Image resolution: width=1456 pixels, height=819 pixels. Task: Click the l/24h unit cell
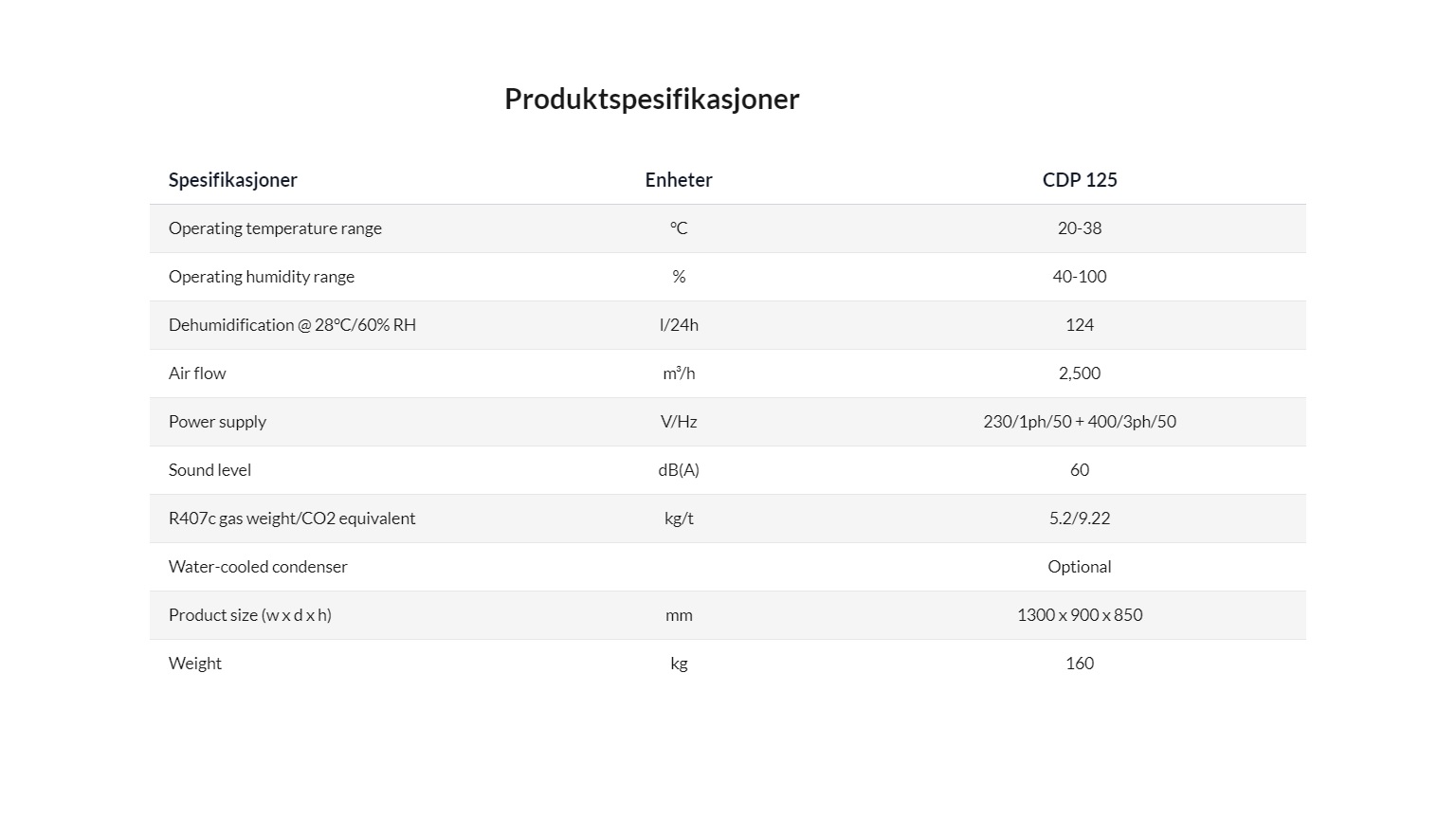click(x=679, y=325)
